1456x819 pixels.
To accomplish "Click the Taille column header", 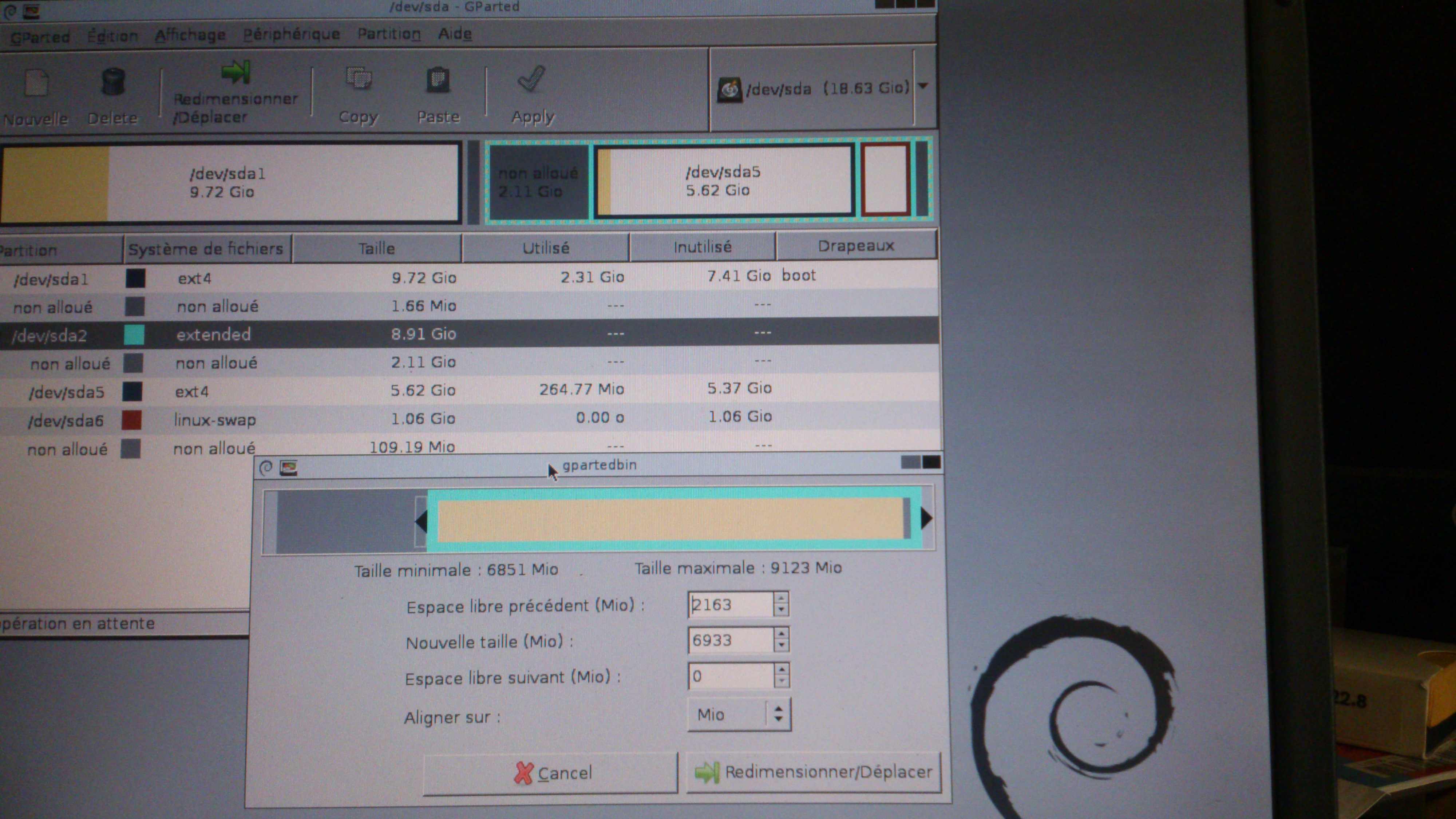I will coord(377,248).
